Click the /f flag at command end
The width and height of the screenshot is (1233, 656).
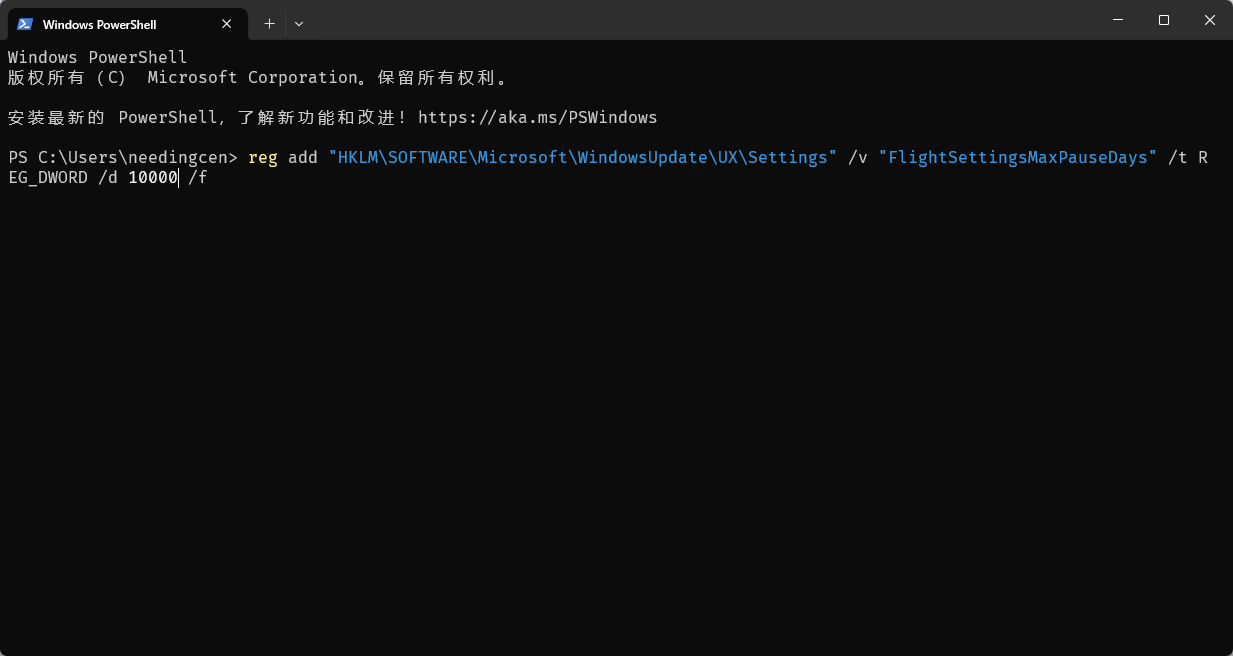(198, 178)
